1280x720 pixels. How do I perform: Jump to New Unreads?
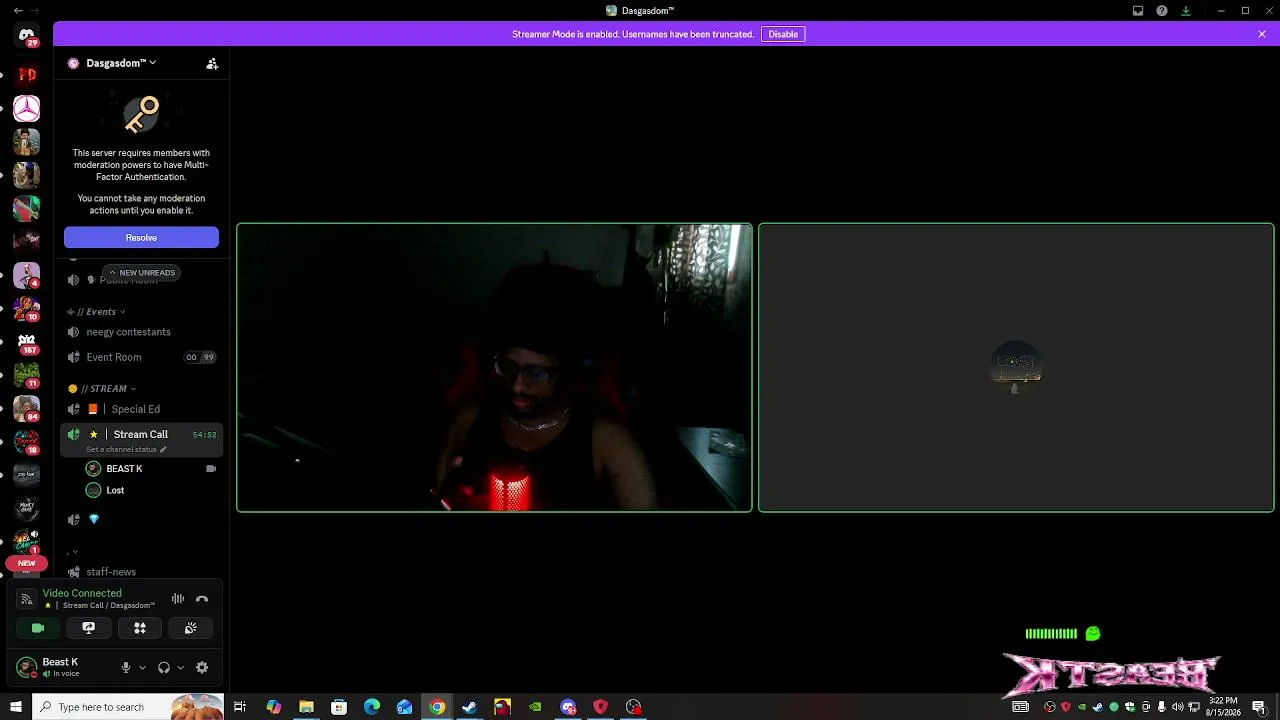[142, 272]
